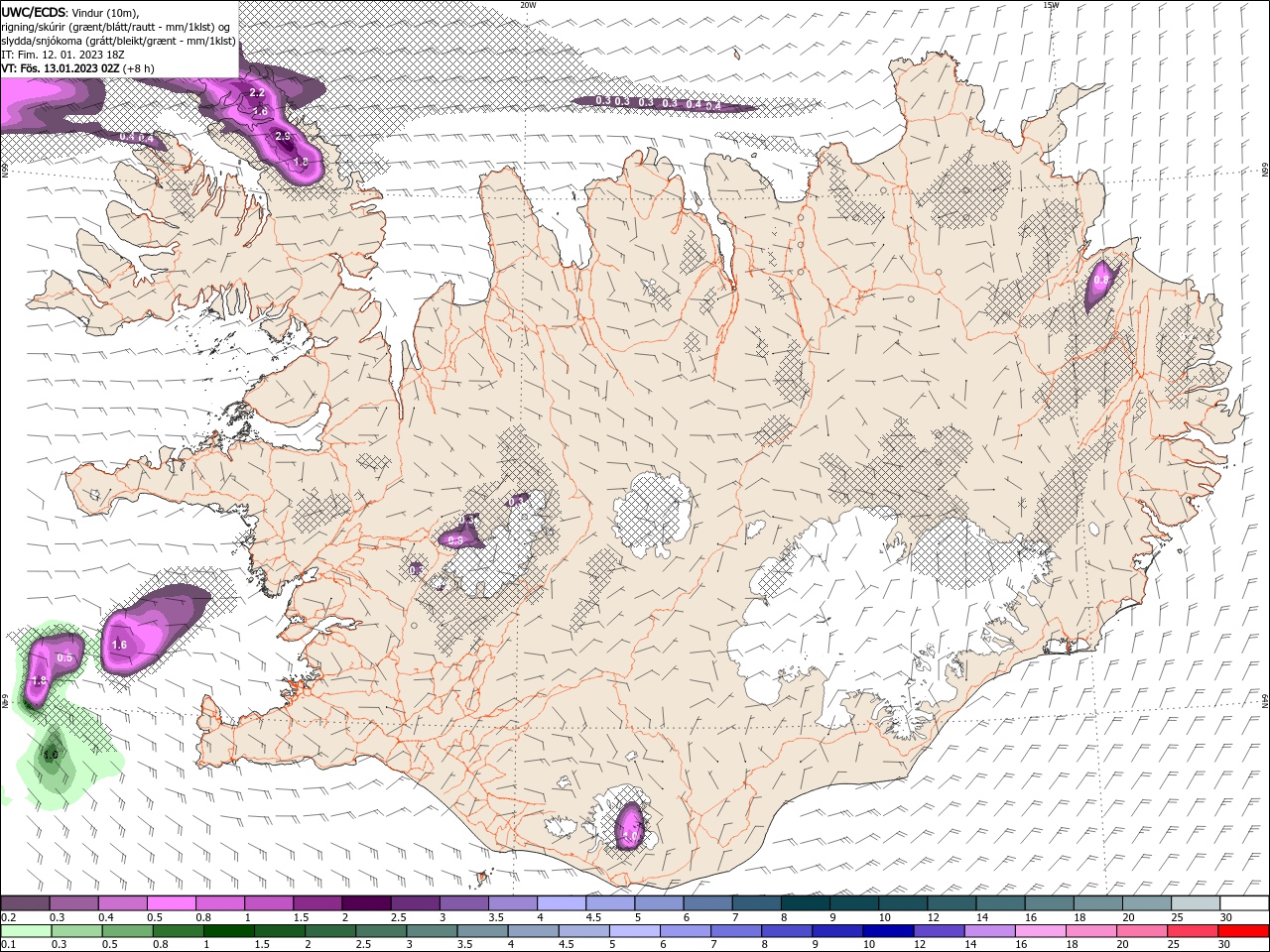Screen dimensions: 1270x952
Task: Click the '20W' longitude label
Action: point(528,5)
